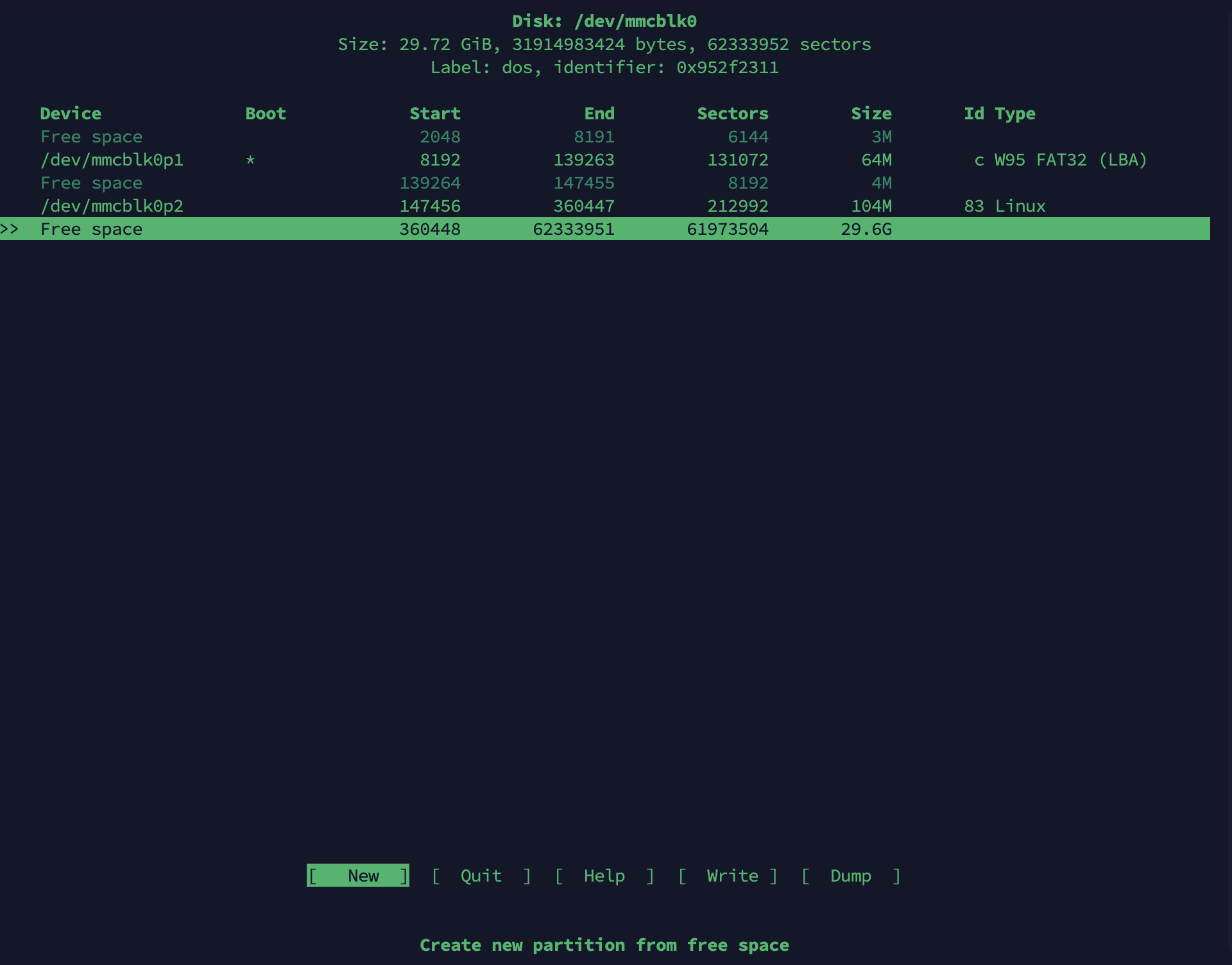1232x965 pixels.
Task: Click the boot flag star on mmcblk0p1
Action: [x=250, y=160]
